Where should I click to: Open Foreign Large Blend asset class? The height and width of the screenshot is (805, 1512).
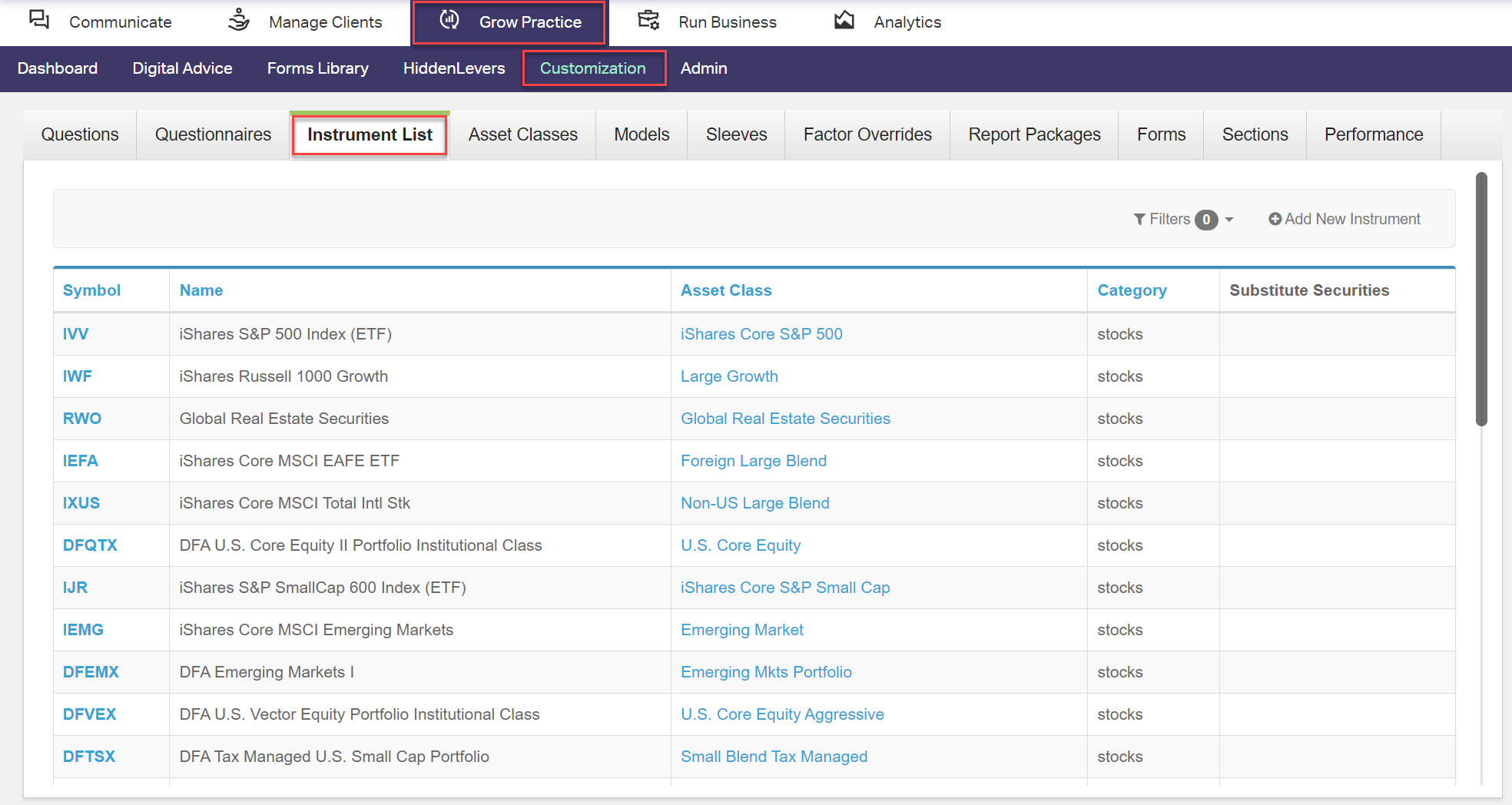(x=754, y=461)
